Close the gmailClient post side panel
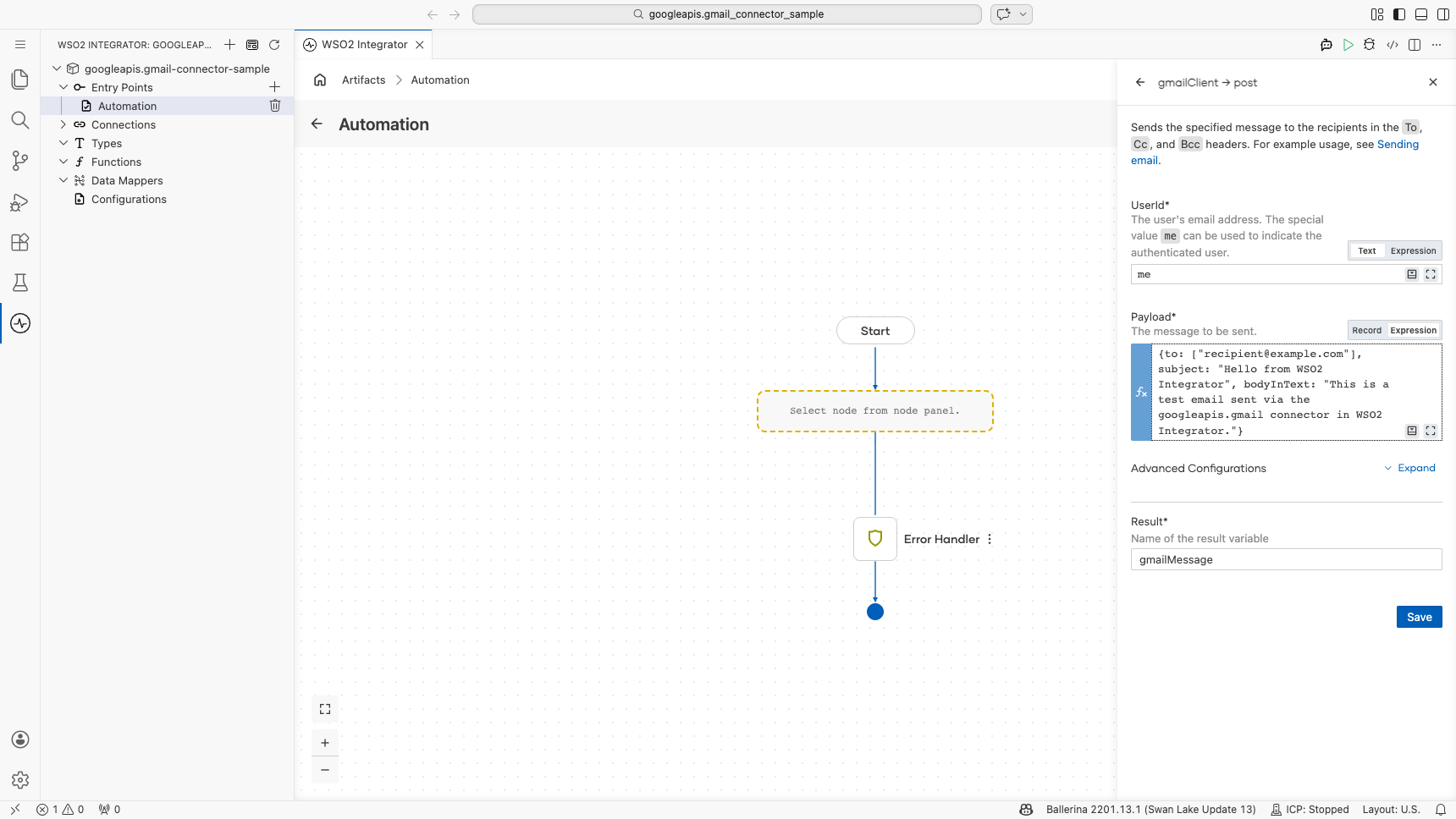Screen dimensions: 1456x819 [1433, 83]
